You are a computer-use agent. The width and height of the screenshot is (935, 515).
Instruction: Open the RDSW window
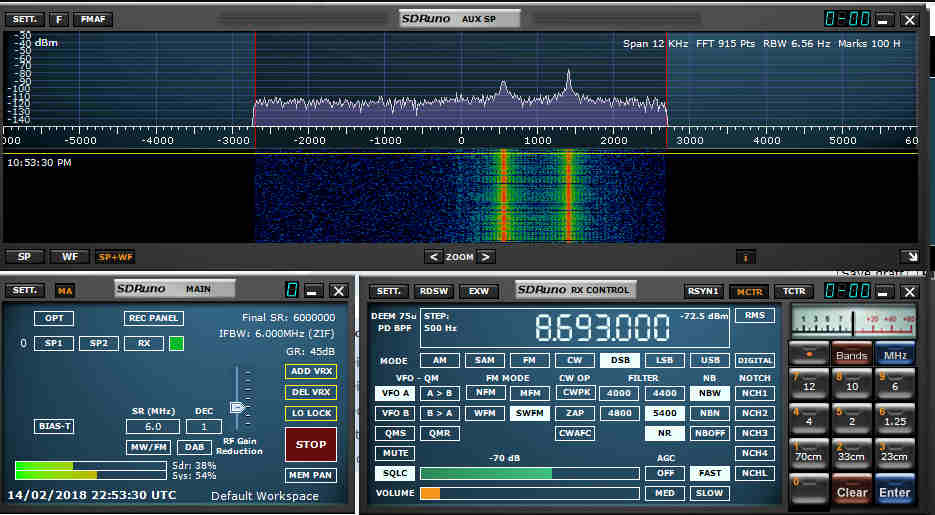pyautogui.click(x=434, y=291)
